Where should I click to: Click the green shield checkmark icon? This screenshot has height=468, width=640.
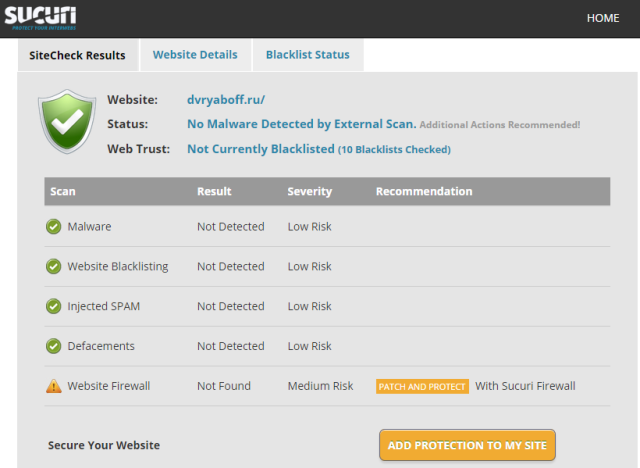click(67, 122)
